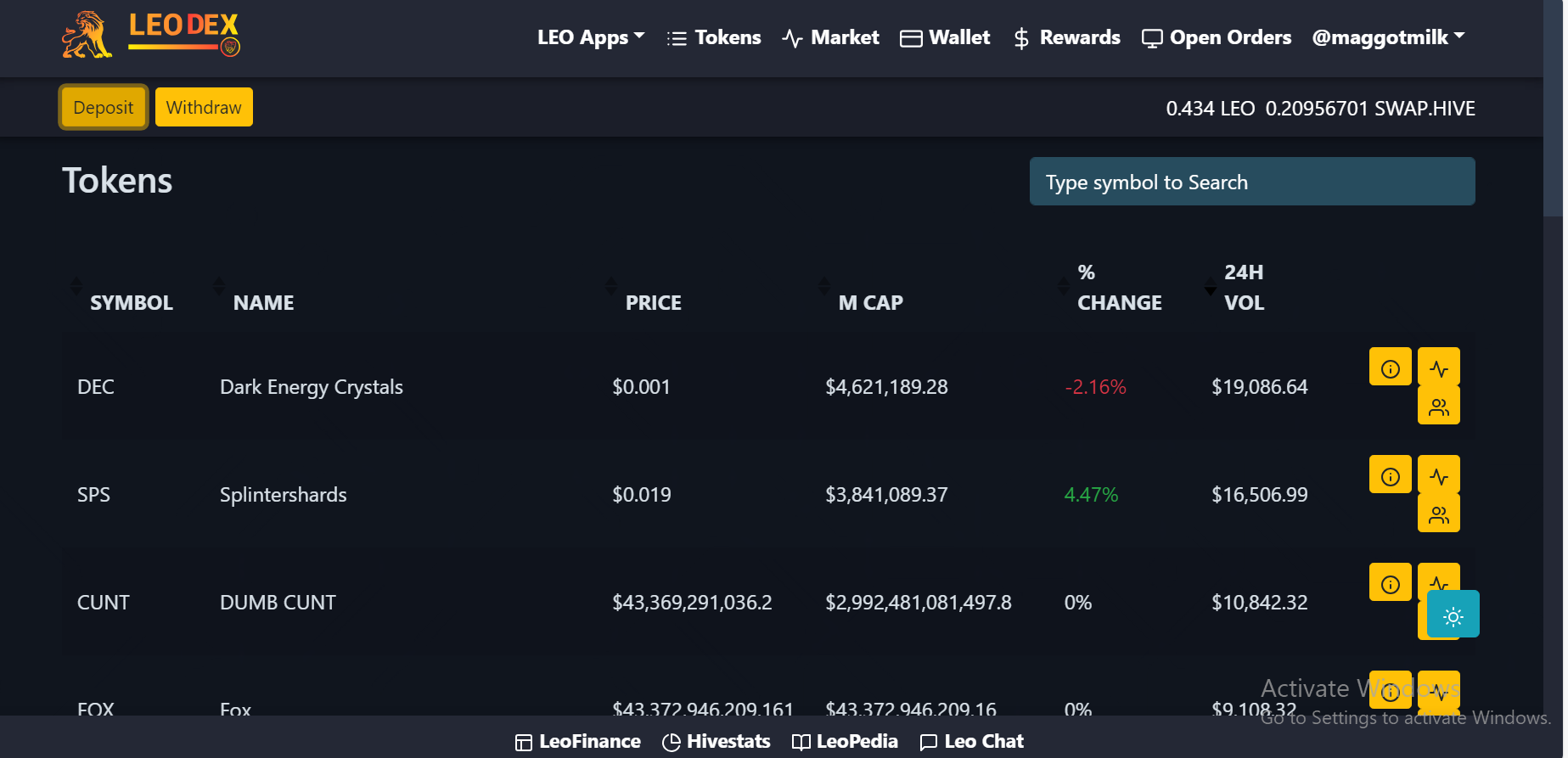Screen dimensions: 1568x758
Task: Select the Dark Energy Crystals name cell
Action: click(x=312, y=387)
